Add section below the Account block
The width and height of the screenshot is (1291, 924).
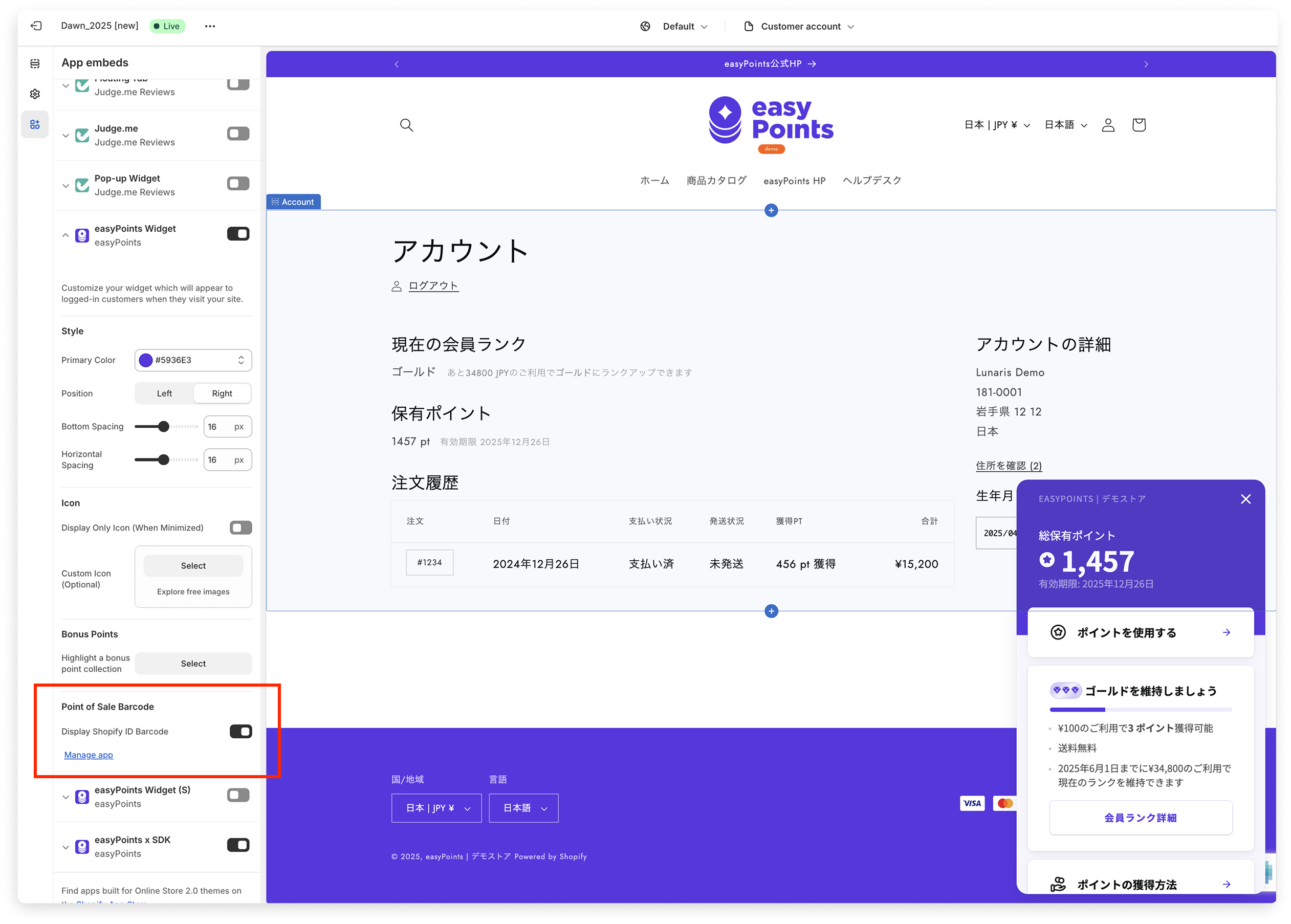click(771, 610)
